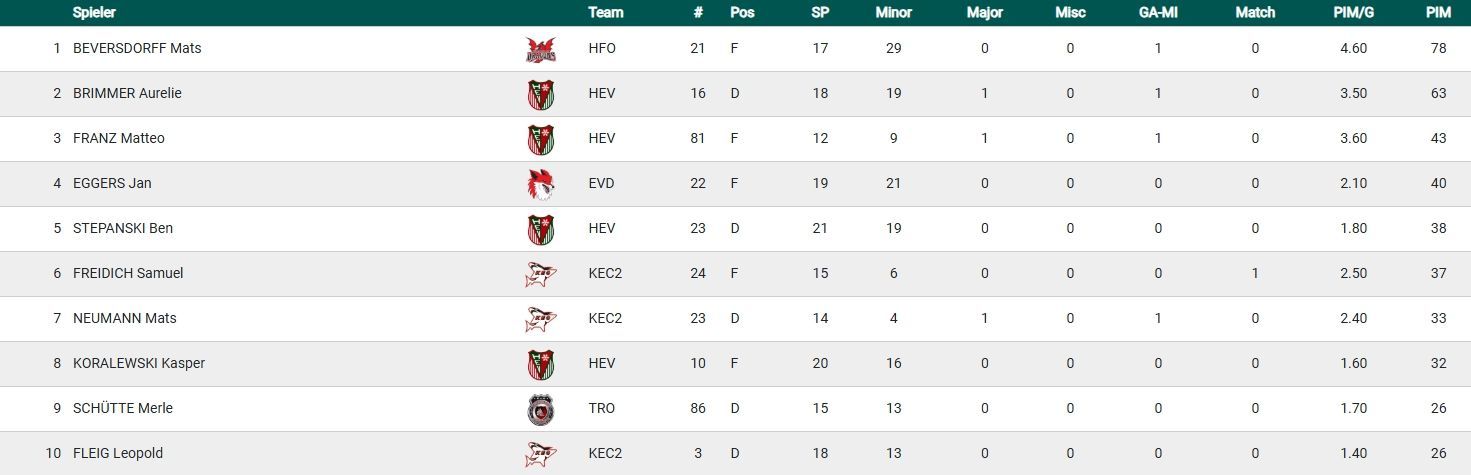This screenshot has height=475, width=1471.
Task: Open player STEPANSKI Ben's profile
Action: [x=123, y=228]
